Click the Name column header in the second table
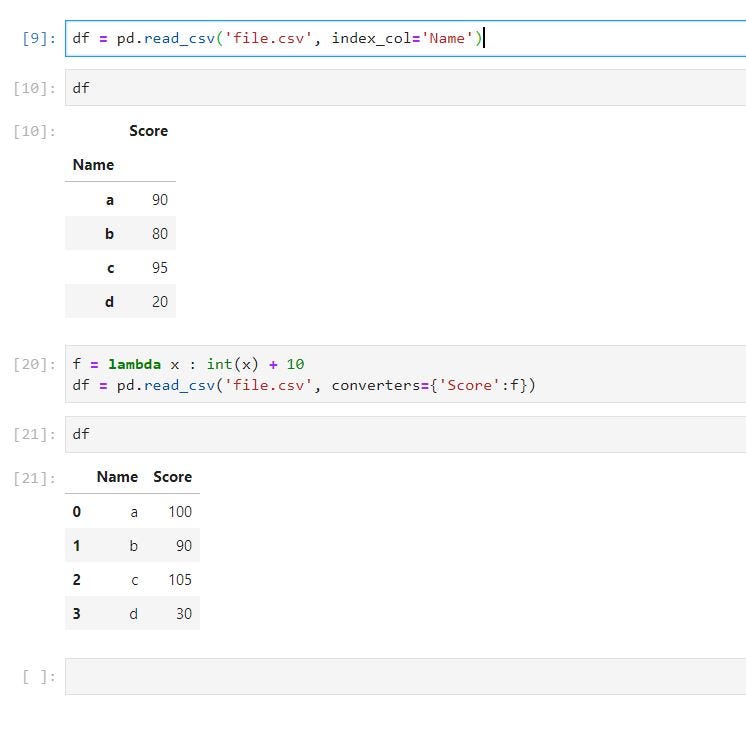 (118, 477)
